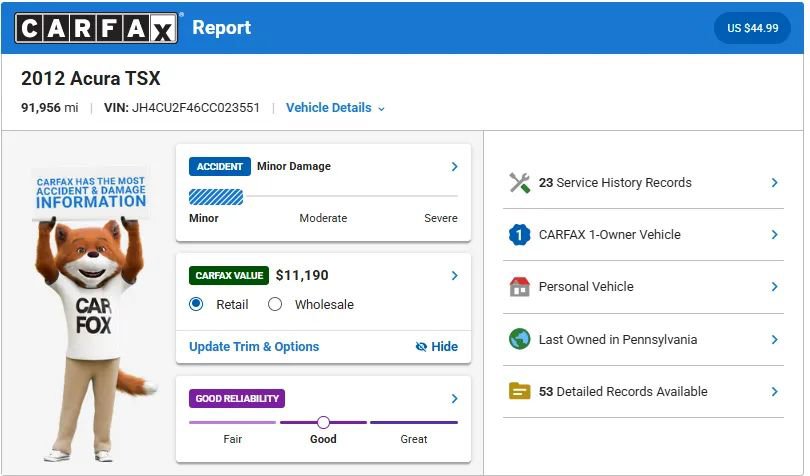Open Minor Damage accident details arrow
The width and height of the screenshot is (810, 476).
pos(455,166)
